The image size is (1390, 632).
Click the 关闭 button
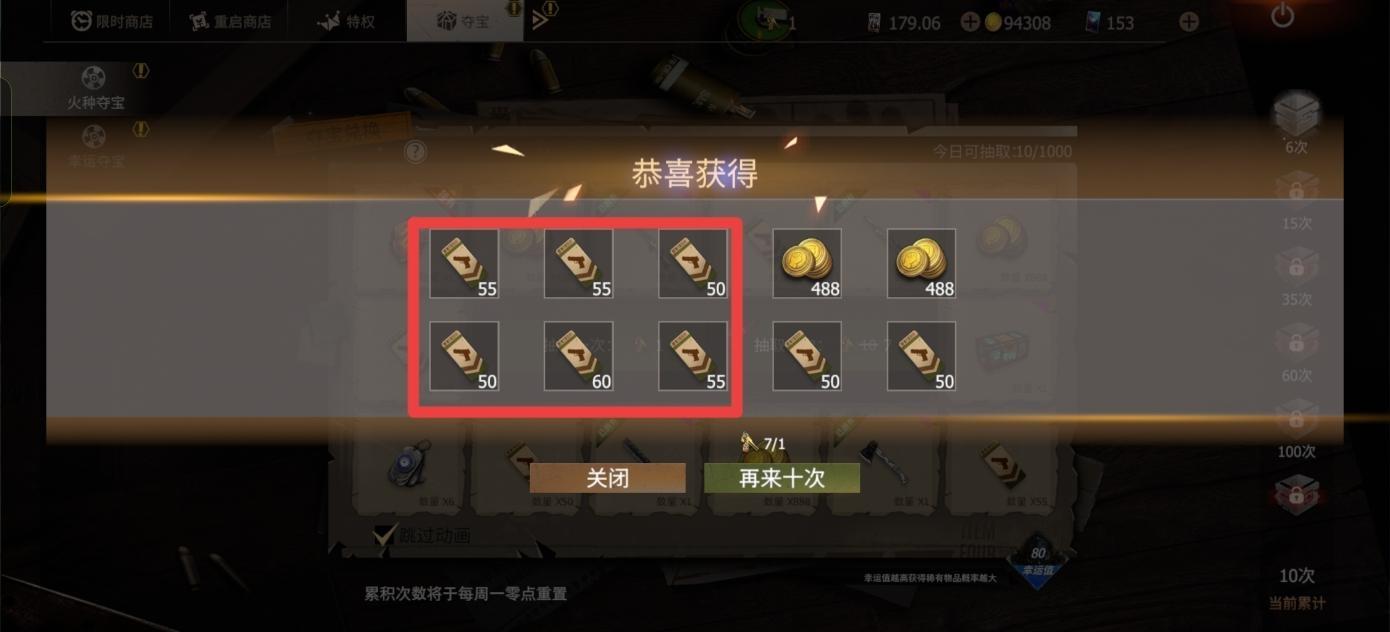[x=608, y=478]
